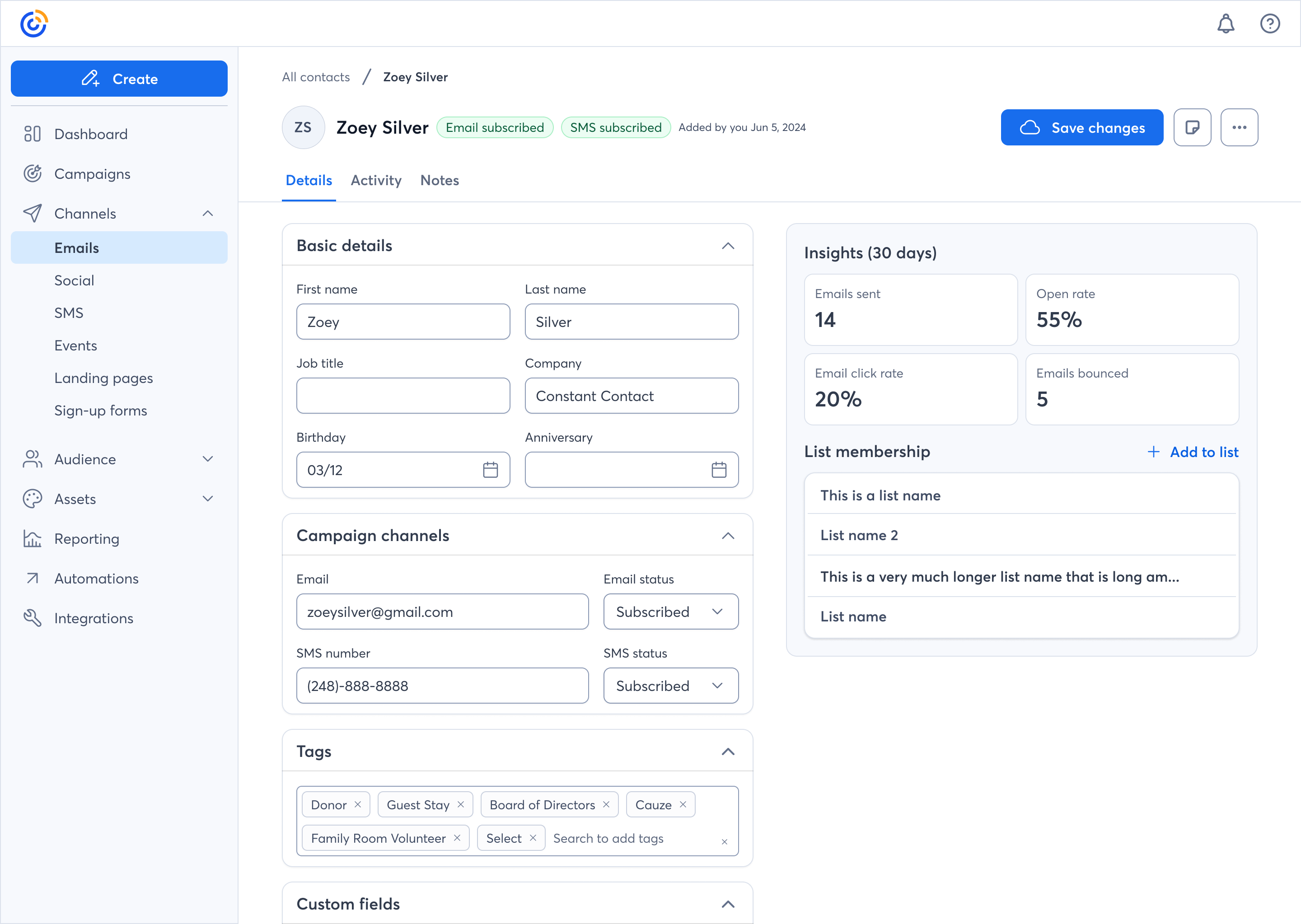Viewport: 1301px width, 924px height.
Task: Click the Save changes button
Action: click(1081, 127)
